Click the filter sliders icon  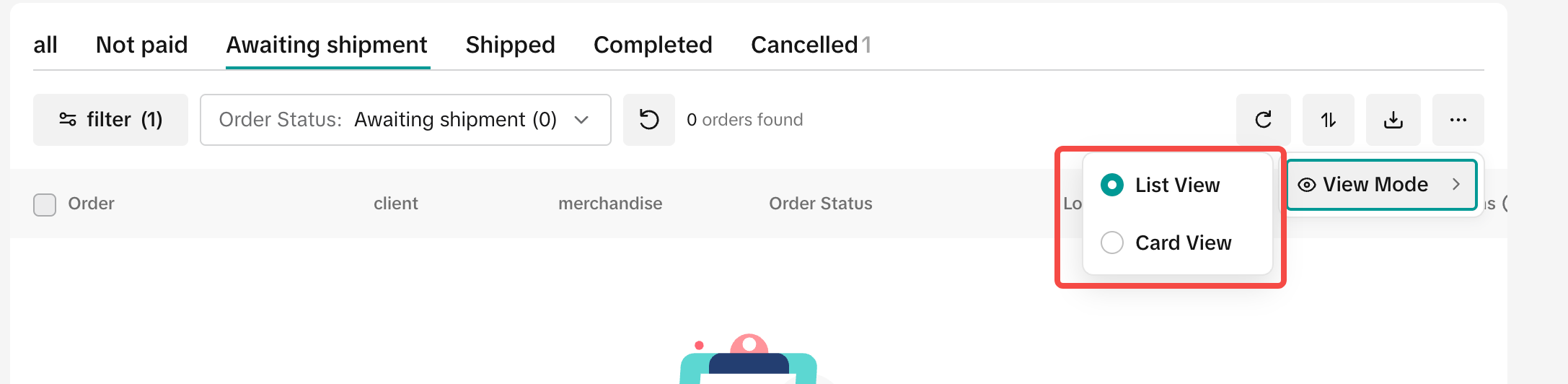tap(68, 120)
